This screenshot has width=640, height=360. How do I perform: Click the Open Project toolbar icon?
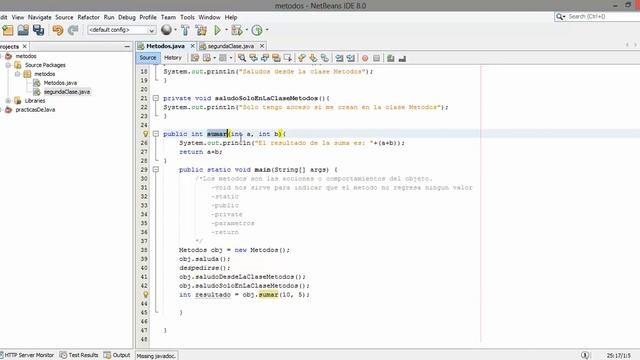pyautogui.click(x=23, y=30)
